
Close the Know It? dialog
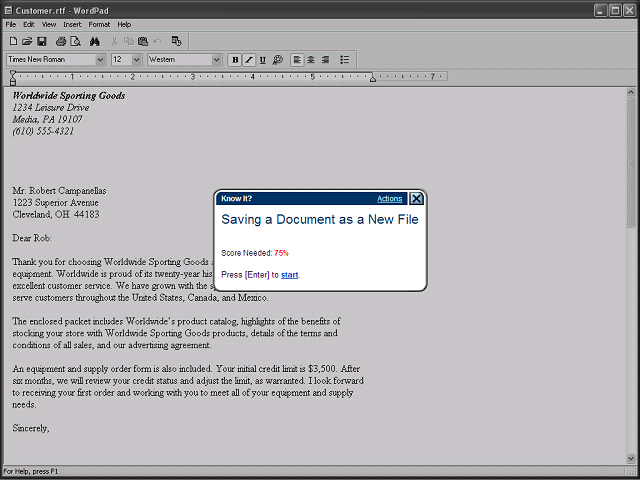point(416,199)
